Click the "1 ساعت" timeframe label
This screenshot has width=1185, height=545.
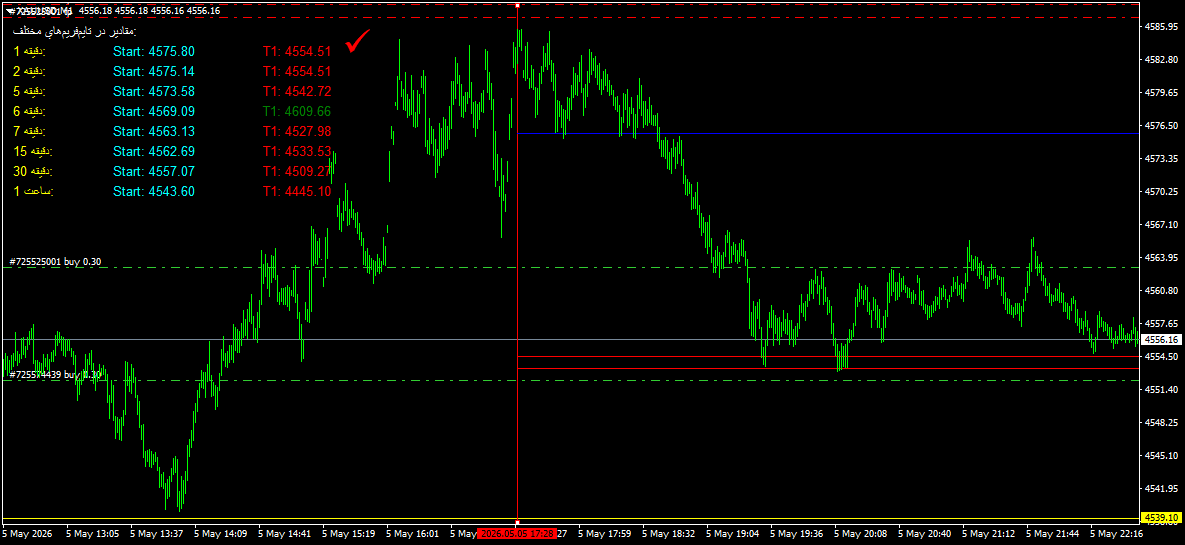tap(32, 191)
